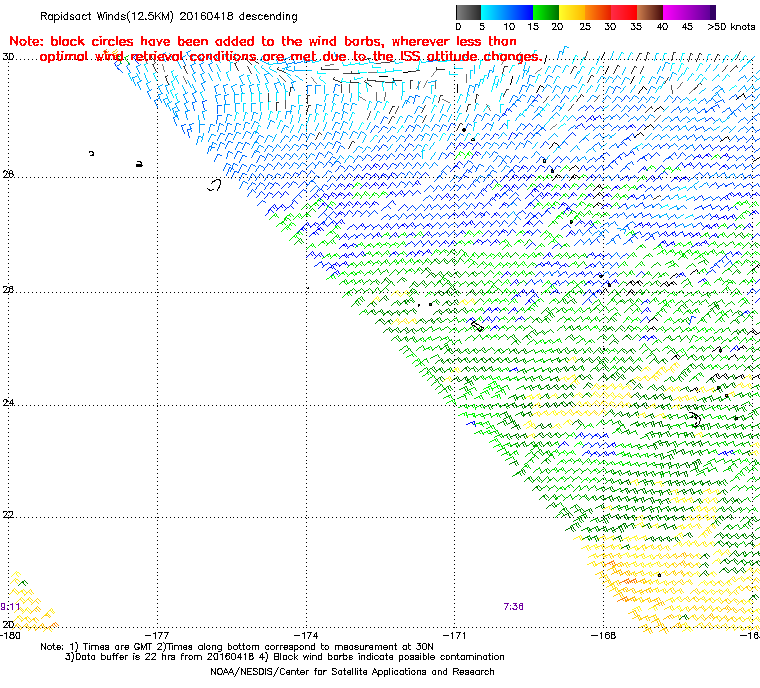Click the red "optimal wind retrieval conditions" line
The width and height of the screenshot is (760, 688).
click(x=291, y=57)
